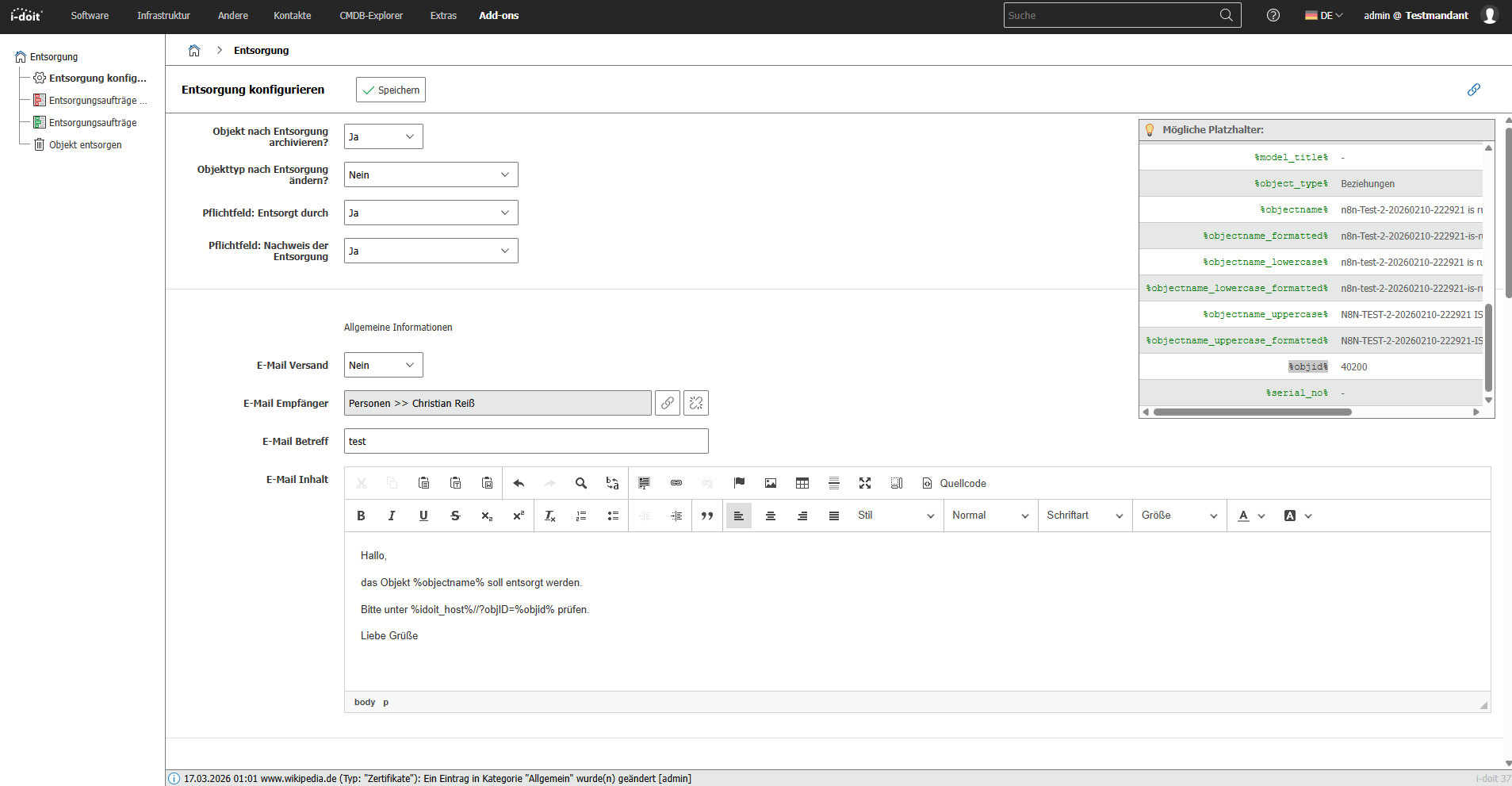Click the Undo icon in the editor
The width and height of the screenshot is (1512, 786).
(x=519, y=483)
